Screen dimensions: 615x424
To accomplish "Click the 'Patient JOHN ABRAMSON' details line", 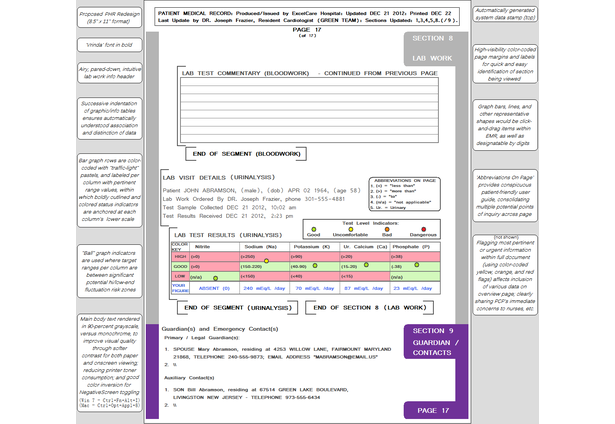I will [261, 191].
